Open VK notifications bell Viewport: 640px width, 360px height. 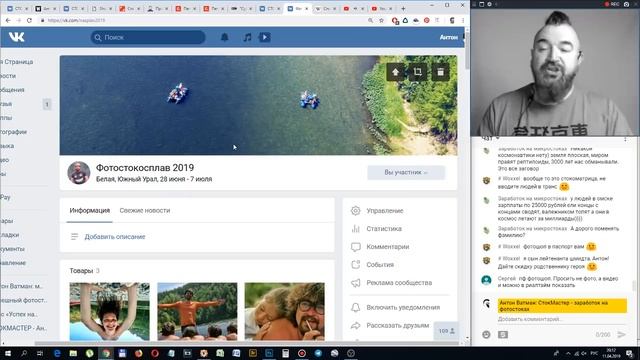pos(224,37)
